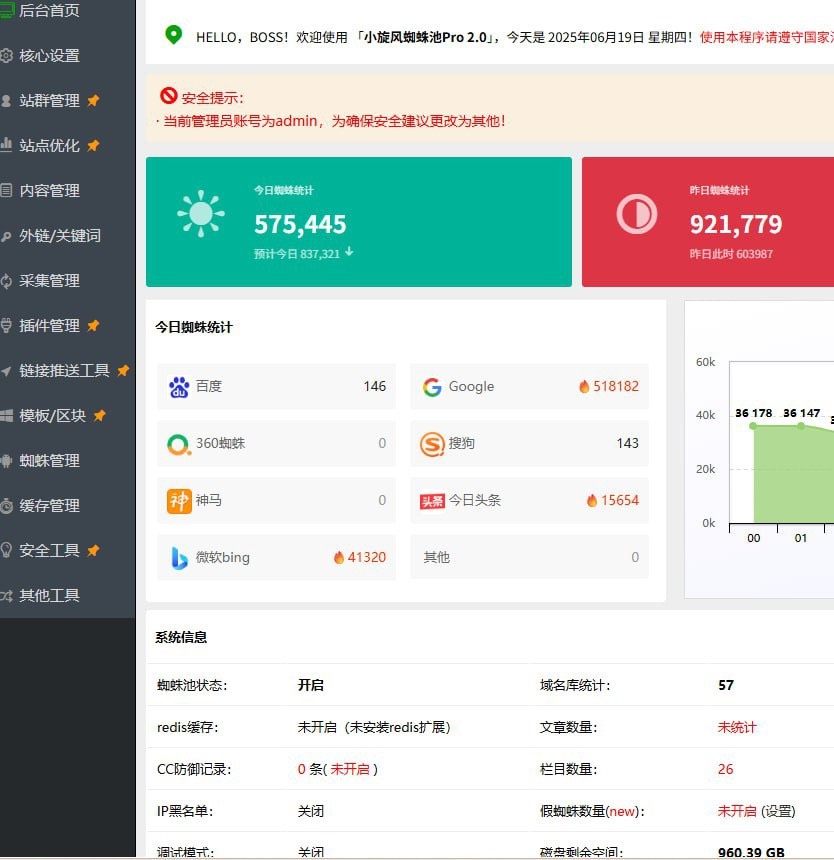Click the orange 神马 icon
Viewport: 834px width, 860px height.
(x=179, y=501)
